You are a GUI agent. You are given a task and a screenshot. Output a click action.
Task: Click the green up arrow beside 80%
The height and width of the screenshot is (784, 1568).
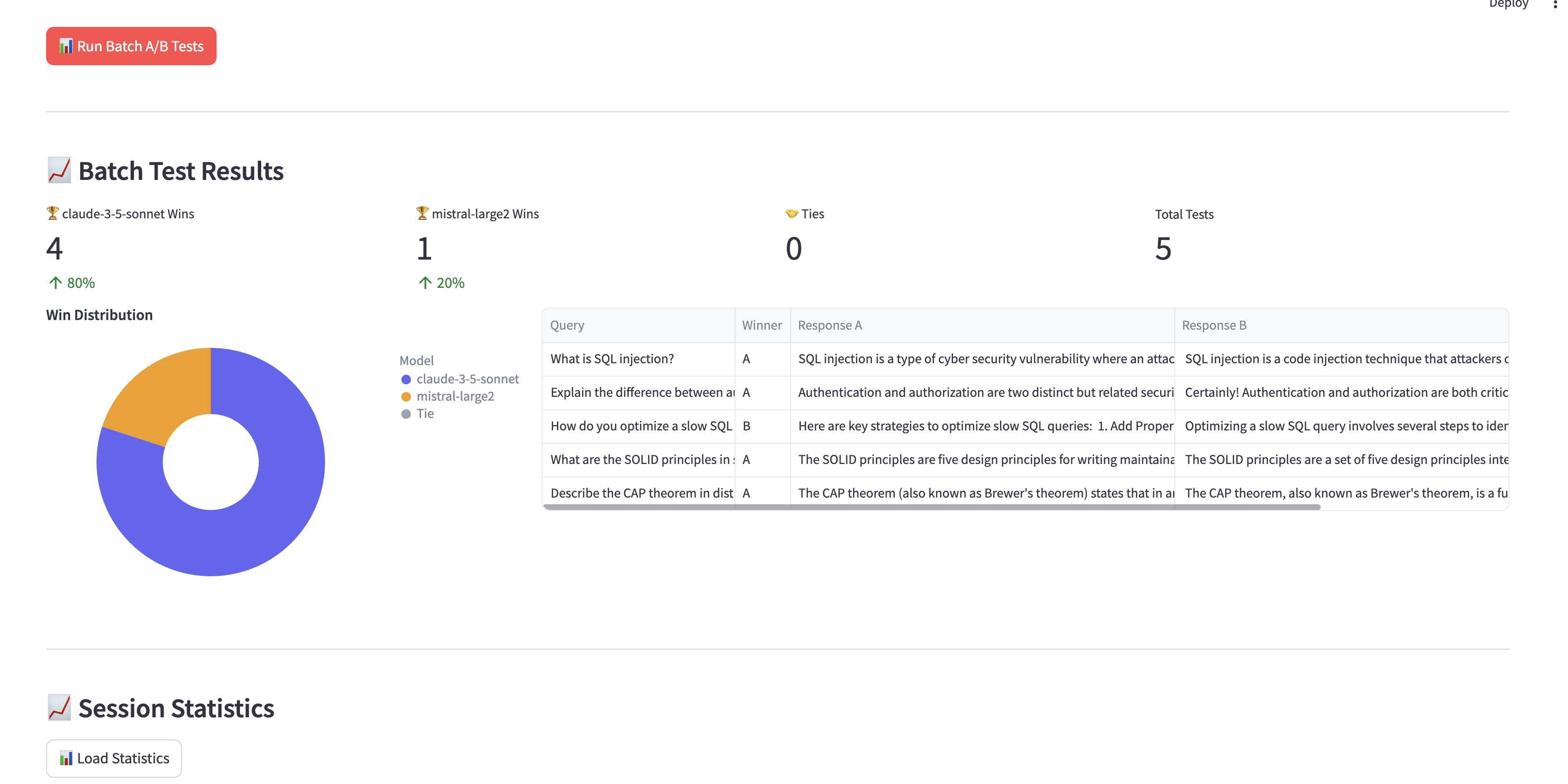(x=55, y=283)
